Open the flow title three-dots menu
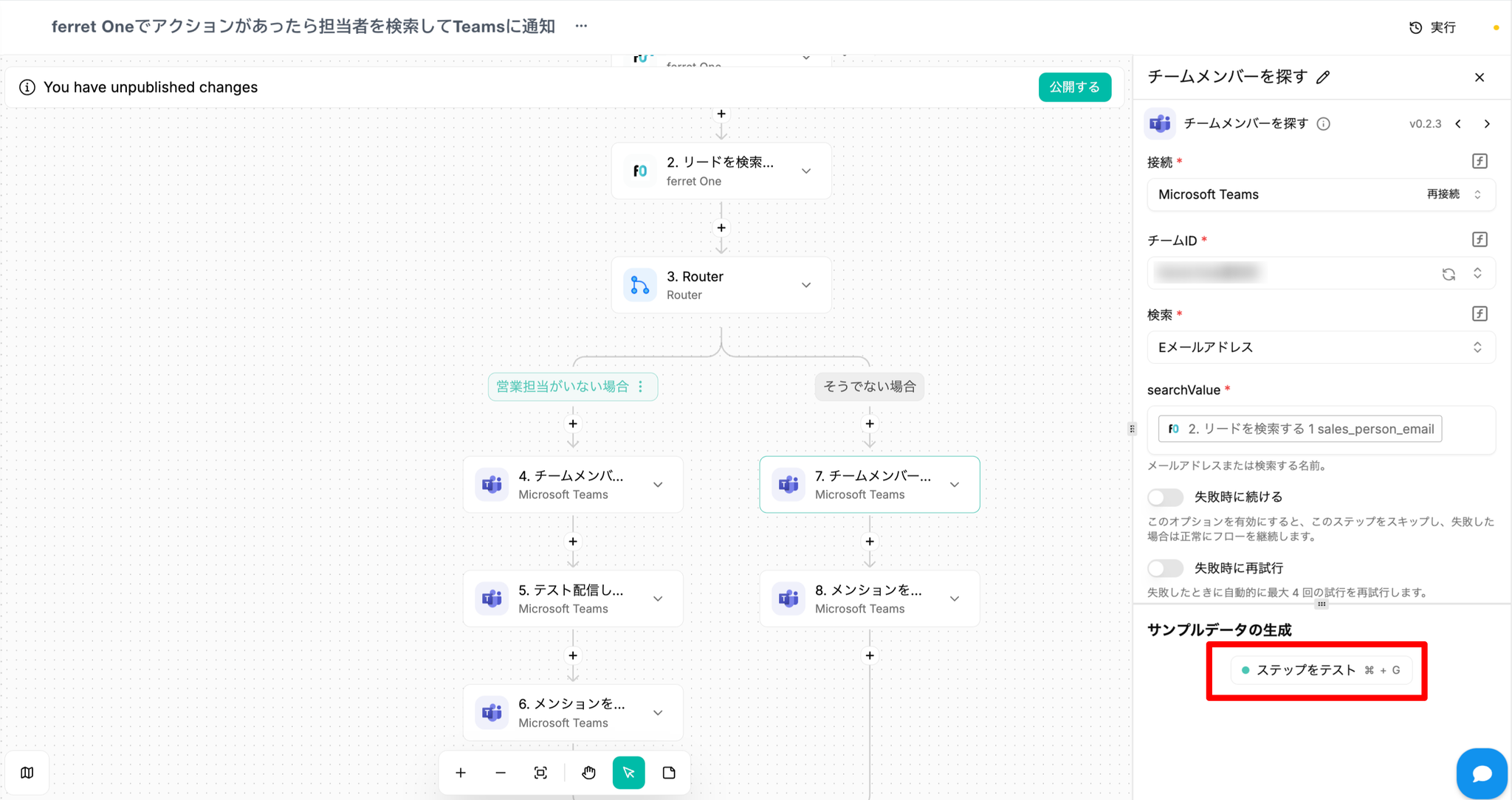 pyautogui.click(x=582, y=27)
